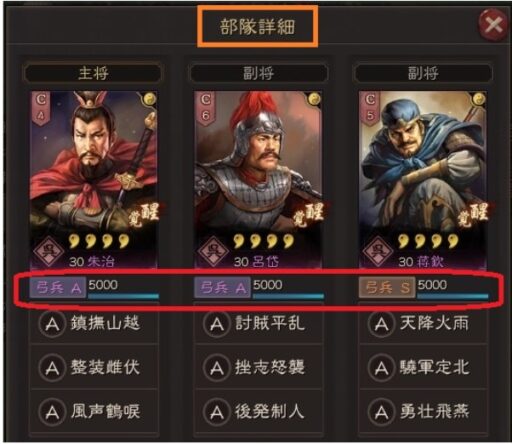Click the 覚醒 awakening mark on 蒋欽's card
The image size is (512, 444).
473,215
